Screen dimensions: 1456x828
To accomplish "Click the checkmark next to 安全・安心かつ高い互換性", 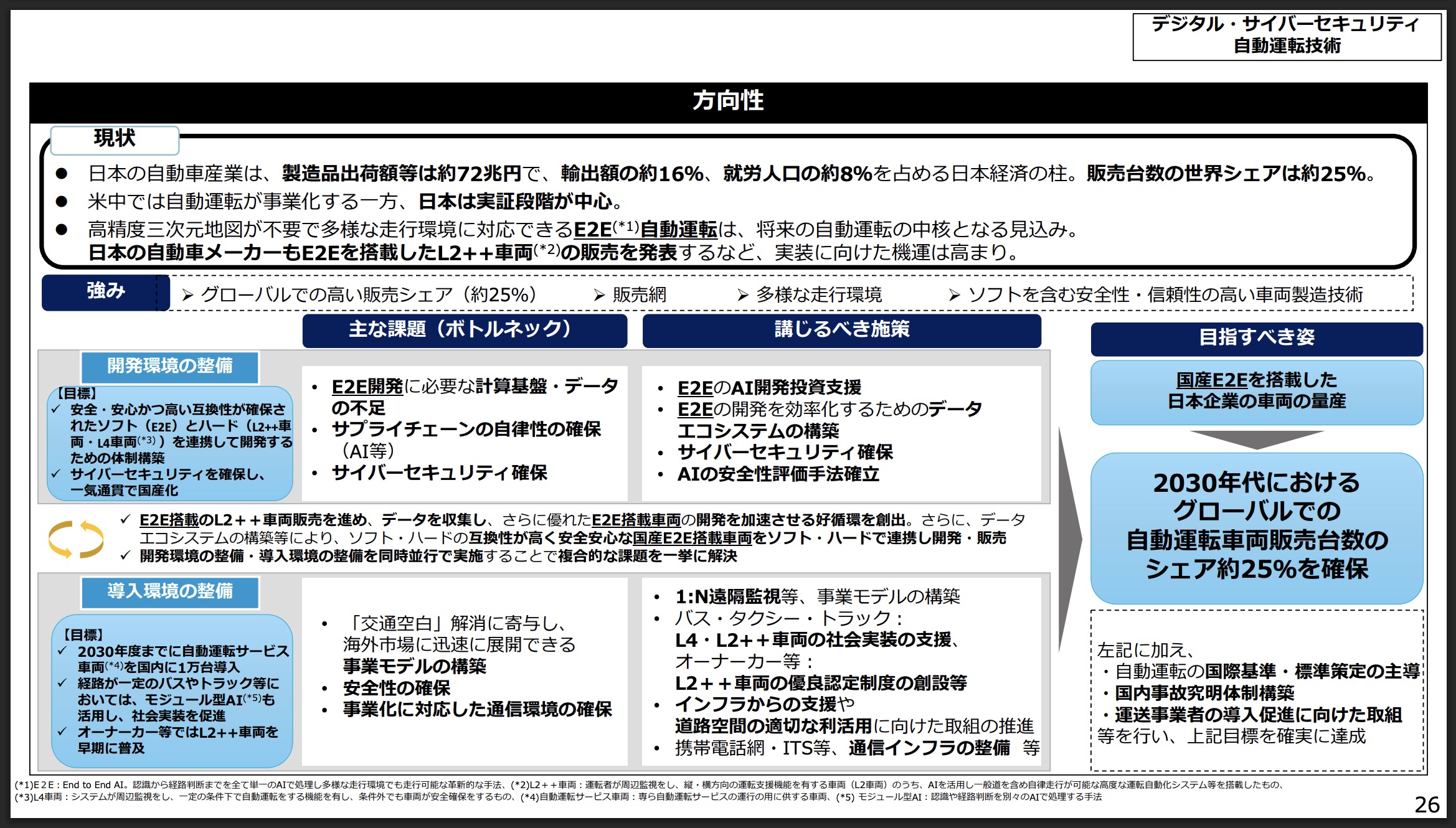I will tap(56, 409).
